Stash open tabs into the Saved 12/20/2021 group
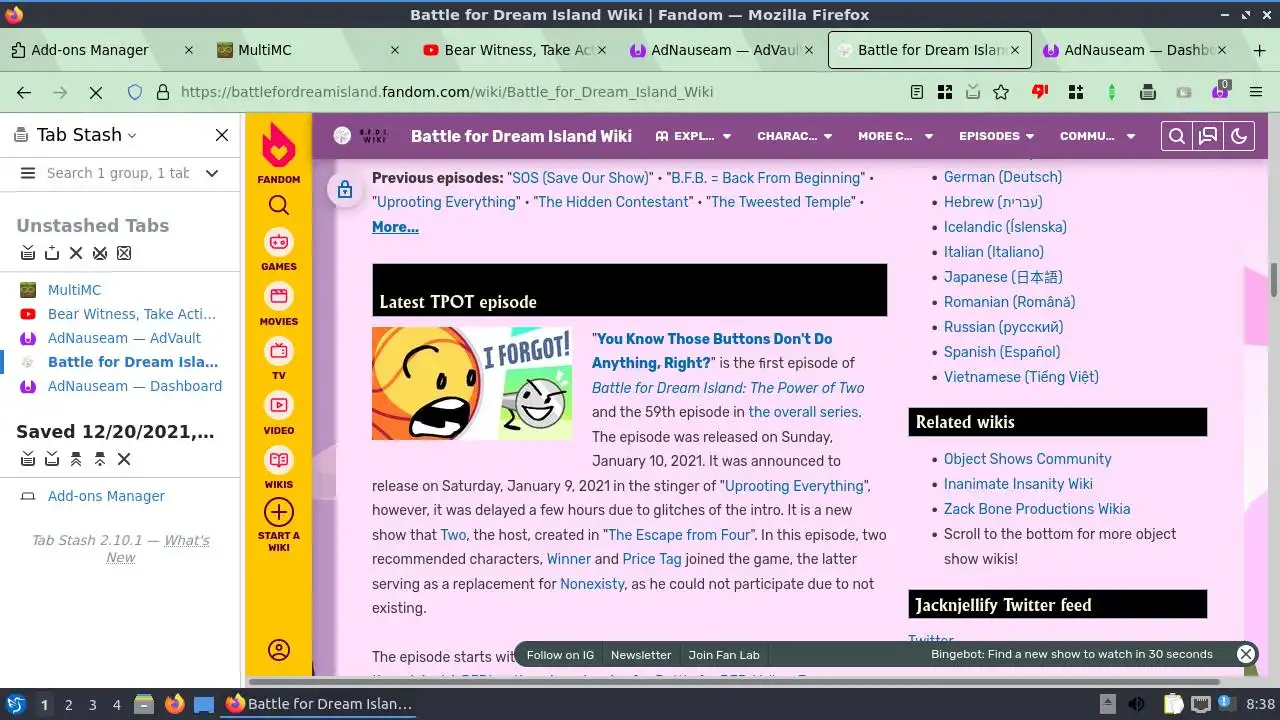This screenshot has height=720, width=1280. tap(28, 459)
